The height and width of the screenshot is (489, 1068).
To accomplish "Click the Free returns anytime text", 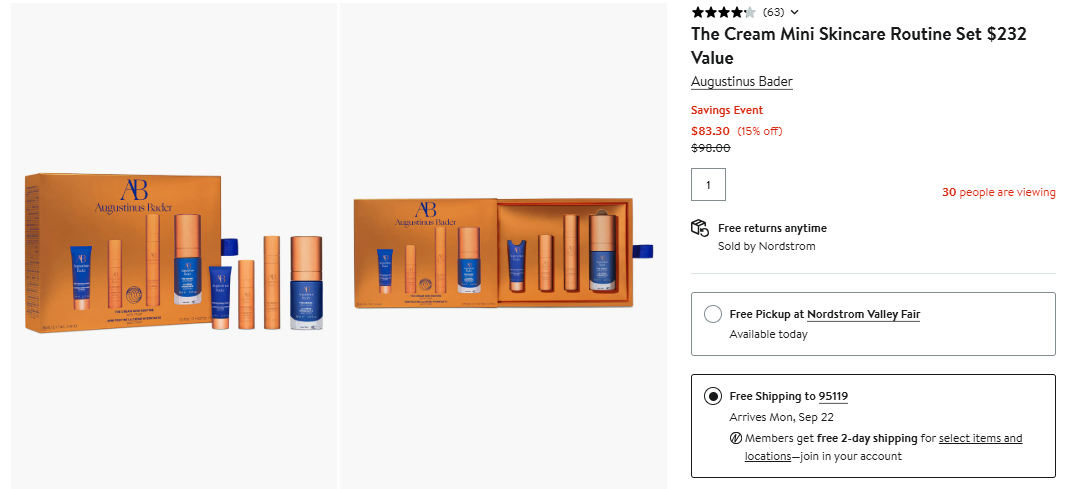I will pos(772,228).
